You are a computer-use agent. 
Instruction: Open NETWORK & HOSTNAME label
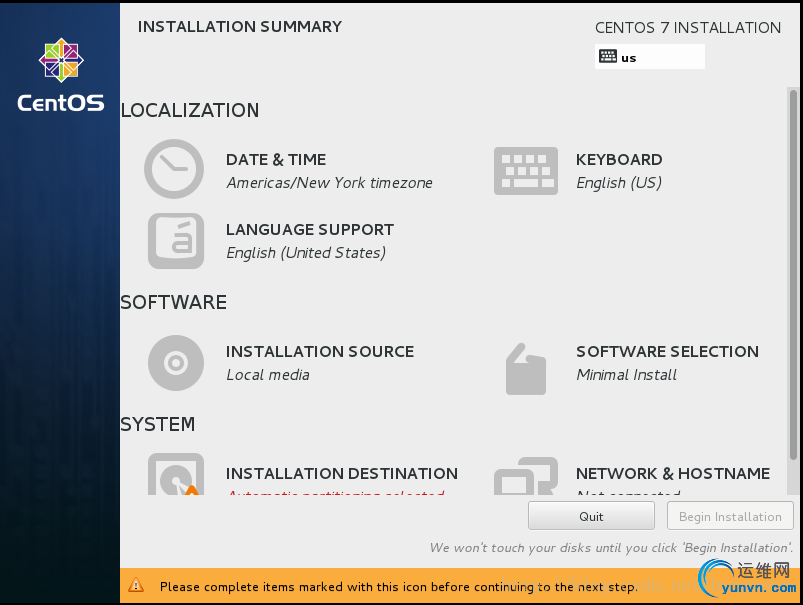click(x=673, y=473)
